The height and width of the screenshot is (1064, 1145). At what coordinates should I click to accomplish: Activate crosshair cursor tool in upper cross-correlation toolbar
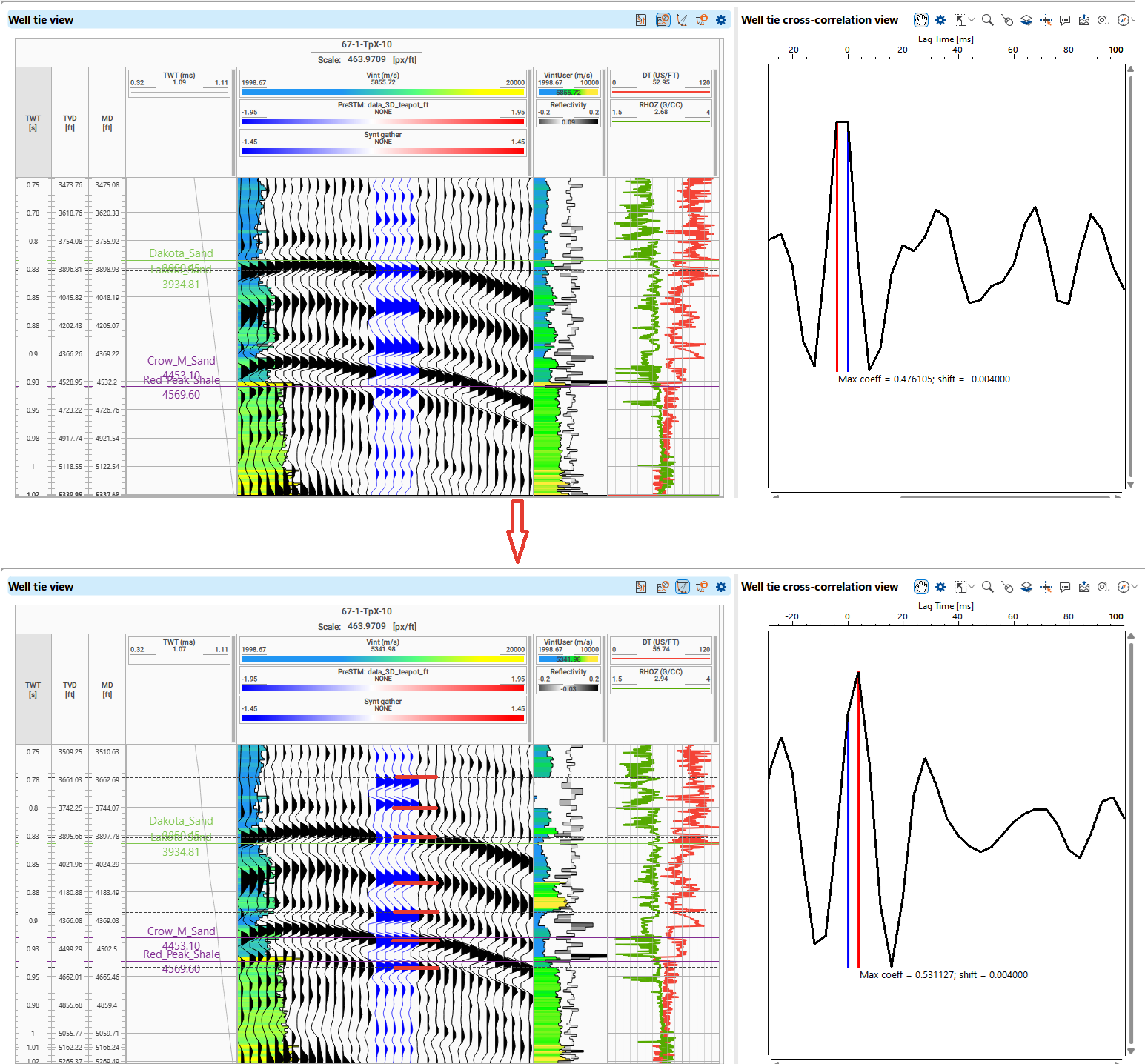[1046, 20]
